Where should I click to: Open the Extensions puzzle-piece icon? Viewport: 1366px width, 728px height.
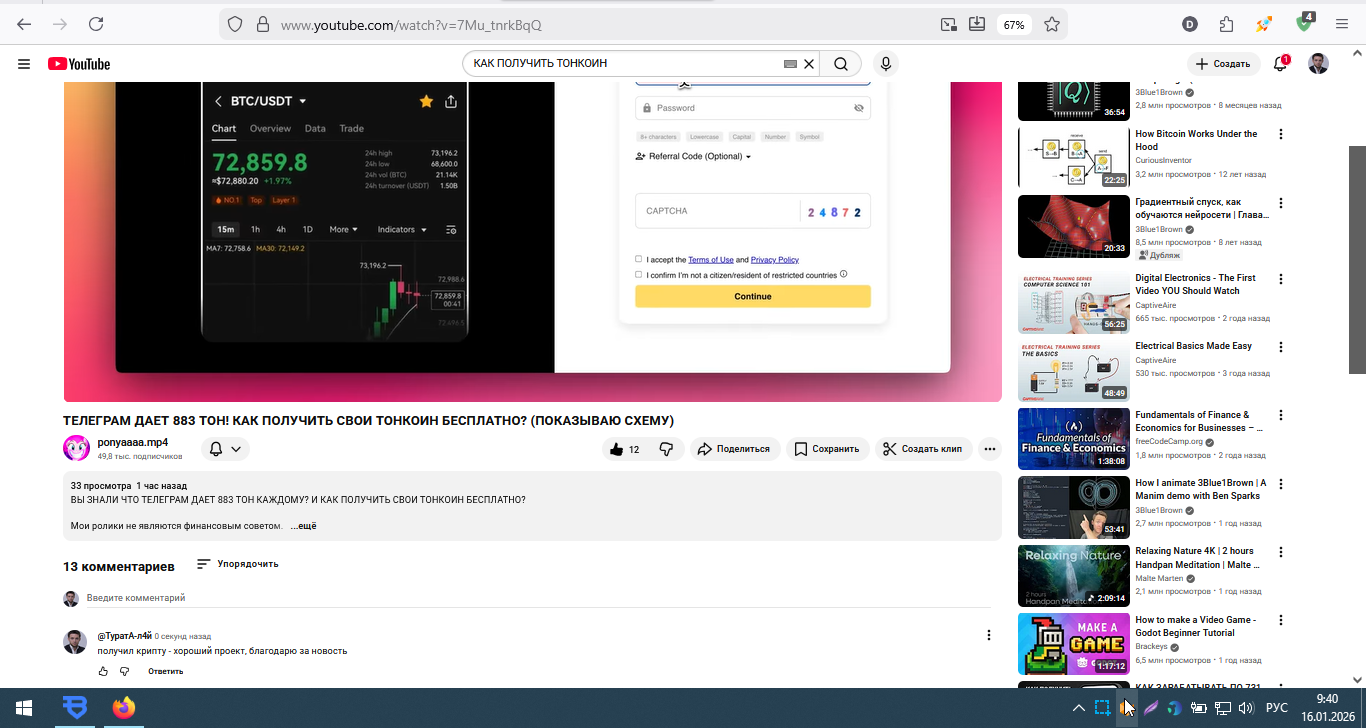point(1226,24)
